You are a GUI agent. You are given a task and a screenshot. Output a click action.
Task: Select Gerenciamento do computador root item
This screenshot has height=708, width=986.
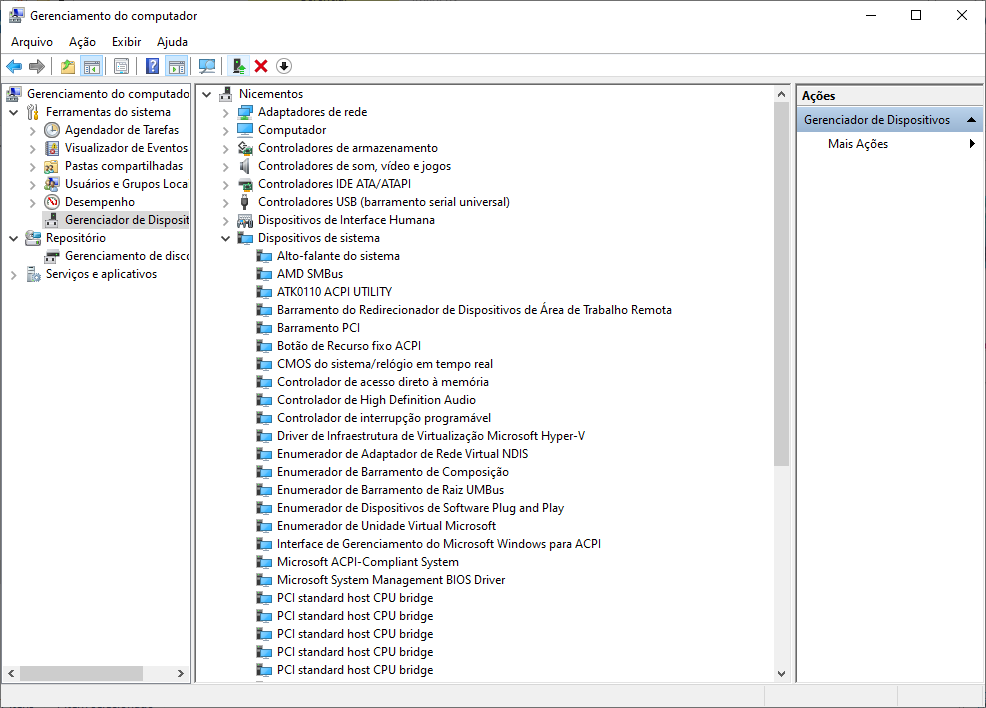108,94
